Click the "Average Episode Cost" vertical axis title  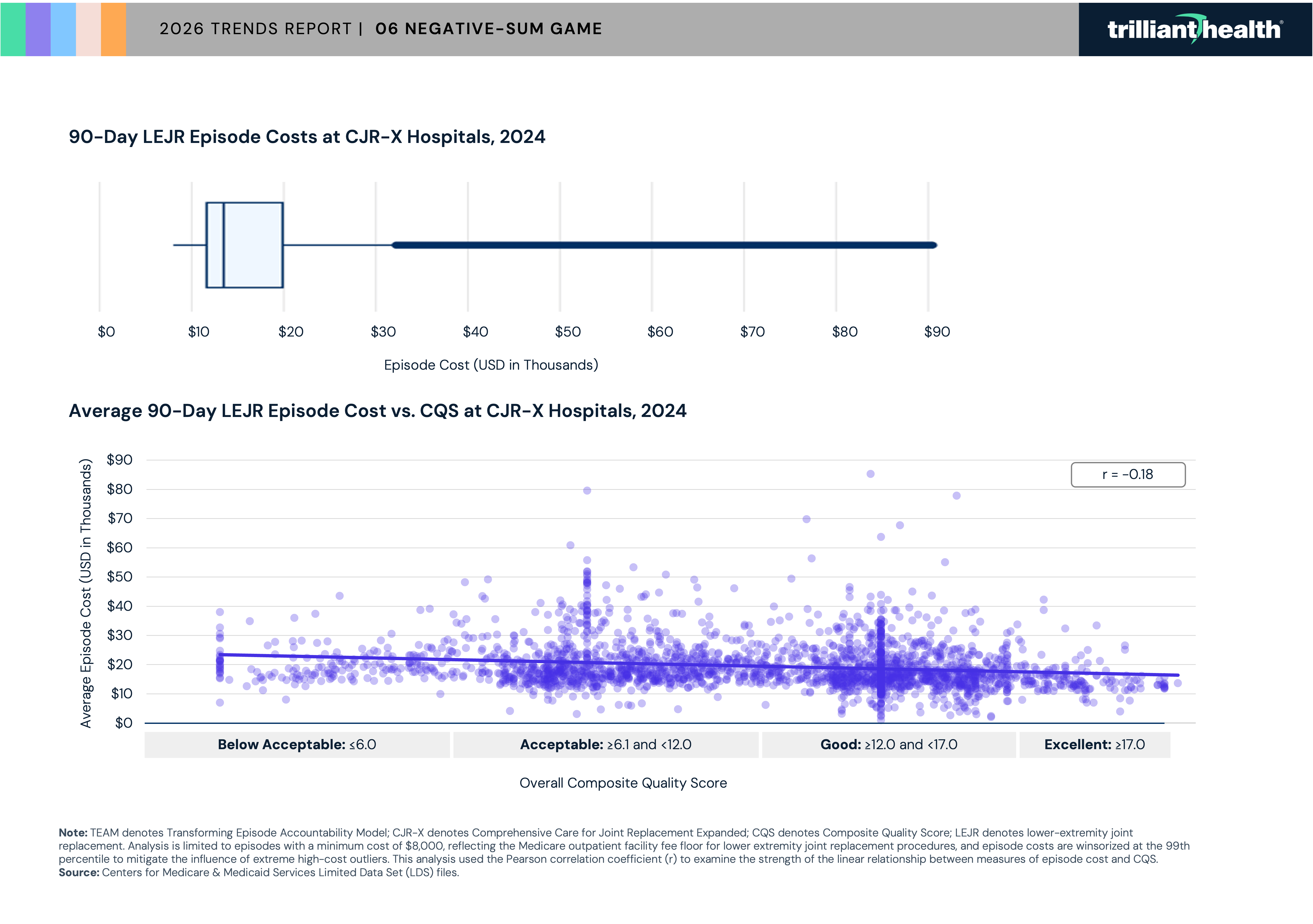click(x=86, y=593)
